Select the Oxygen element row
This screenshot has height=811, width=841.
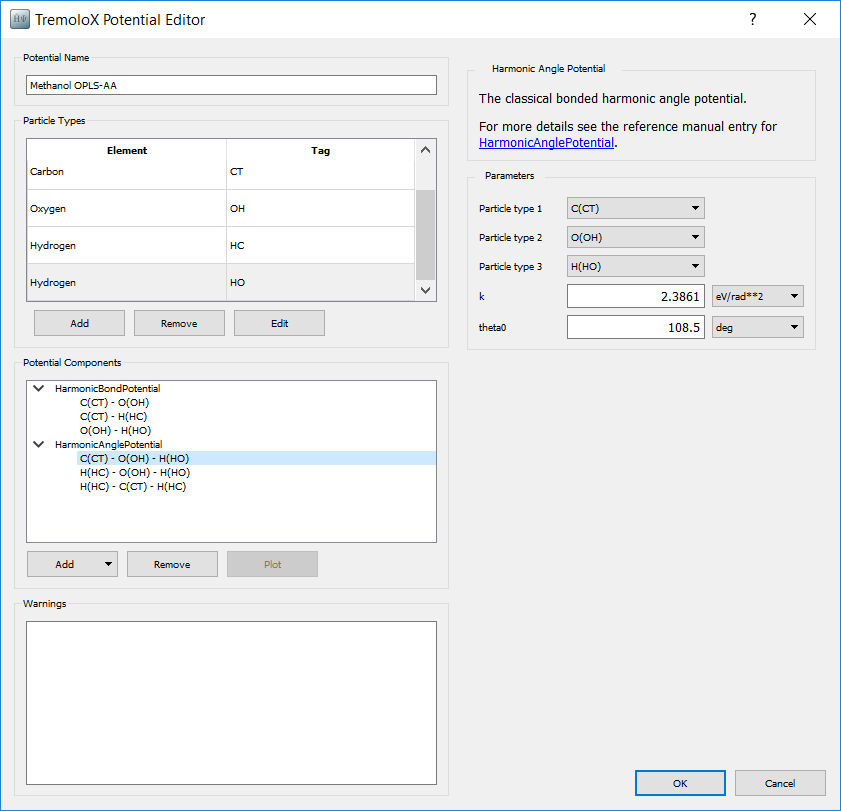220,209
